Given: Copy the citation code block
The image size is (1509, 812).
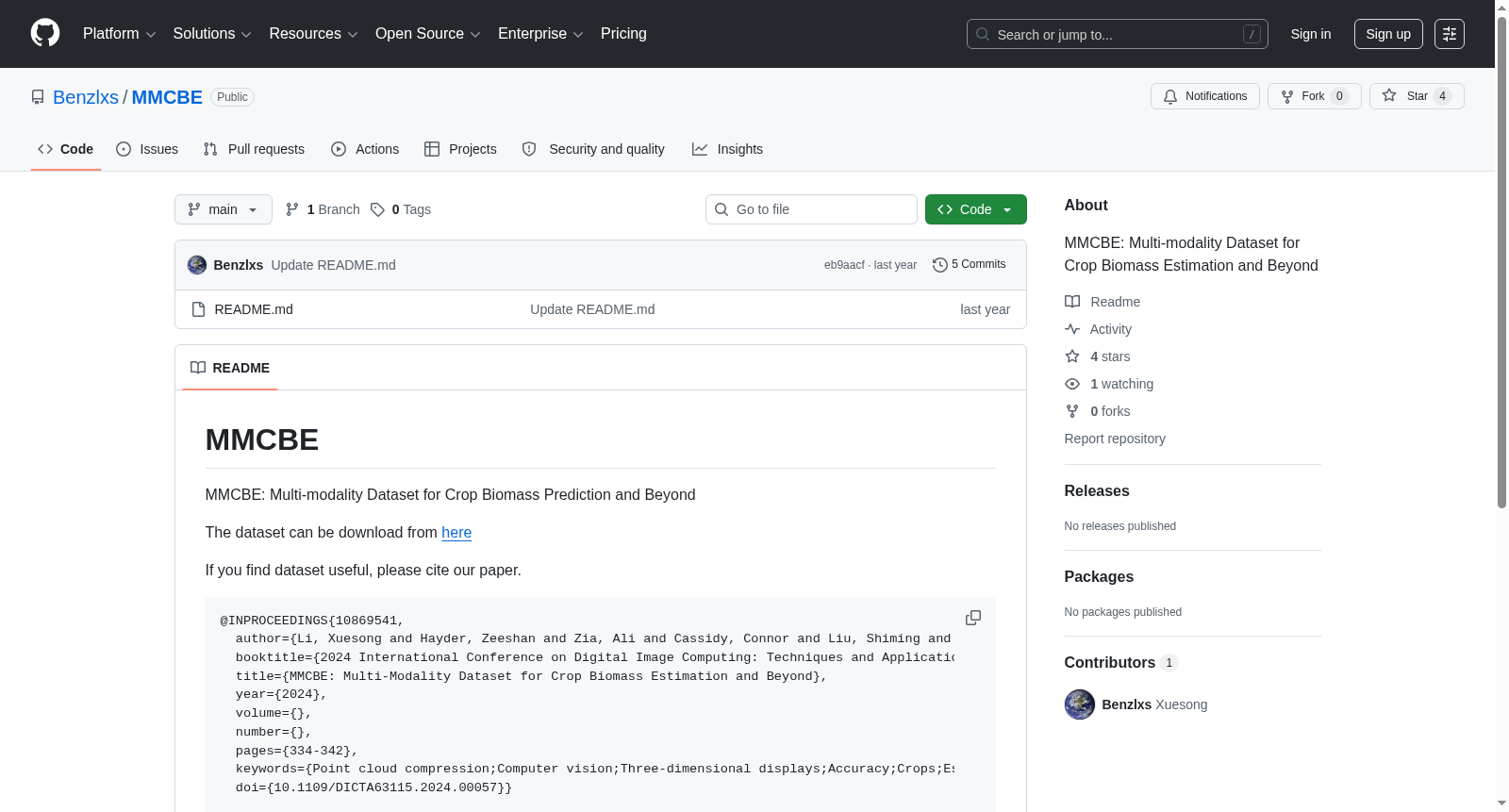Looking at the screenshot, I should click(973, 618).
